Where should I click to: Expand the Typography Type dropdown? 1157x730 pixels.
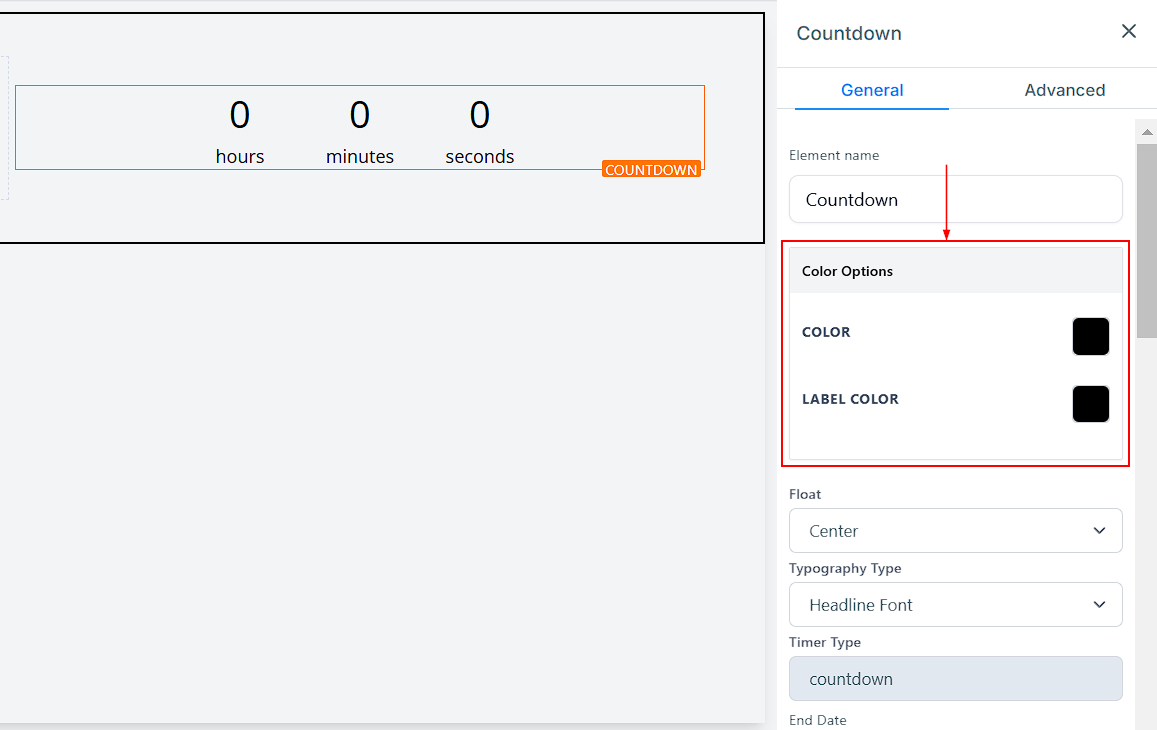click(955, 605)
